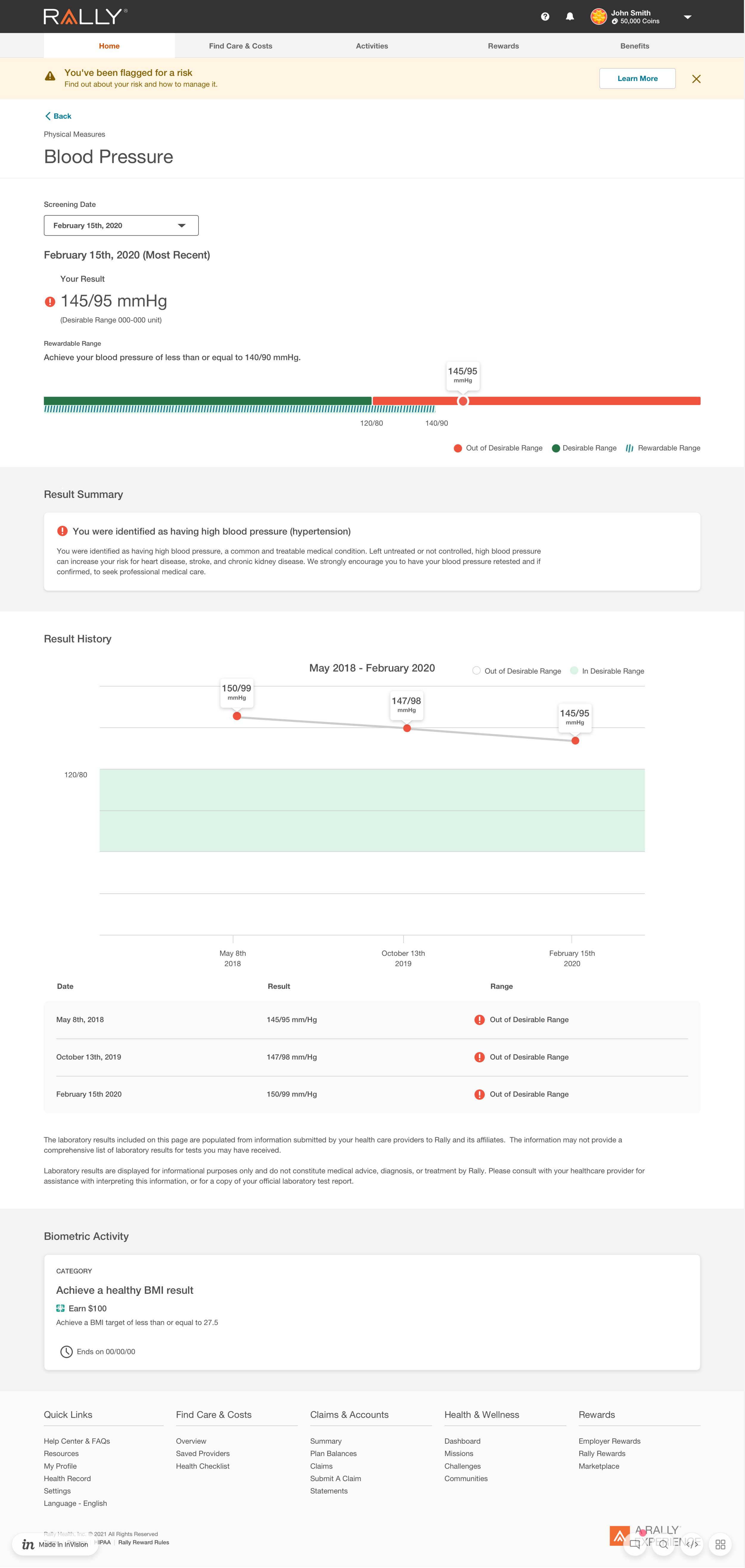
Task: Open Saved Providers footer link
Action: pos(203,1454)
